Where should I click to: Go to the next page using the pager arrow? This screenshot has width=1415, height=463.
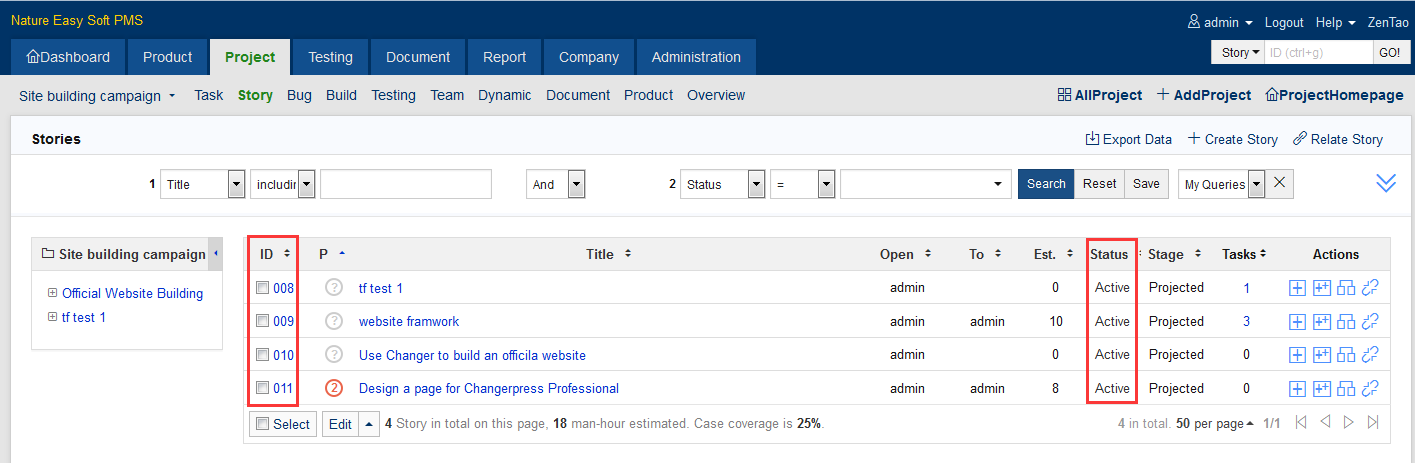[x=1348, y=423]
